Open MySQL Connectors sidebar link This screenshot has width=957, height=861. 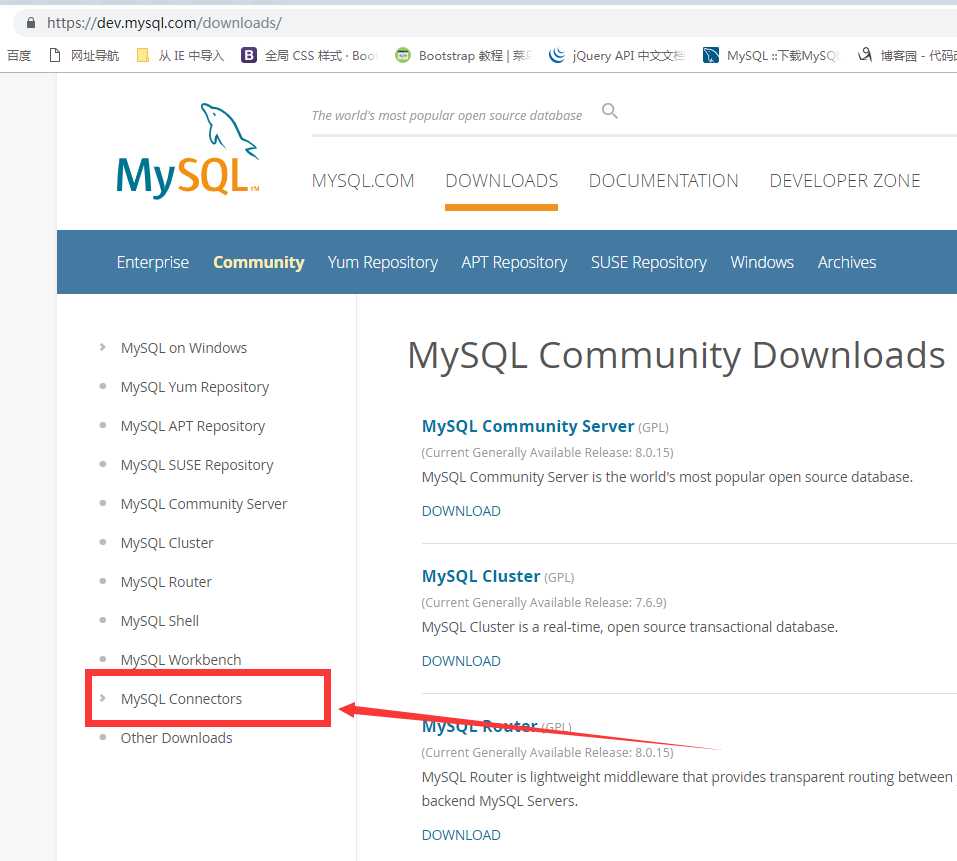pyautogui.click(x=181, y=699)
